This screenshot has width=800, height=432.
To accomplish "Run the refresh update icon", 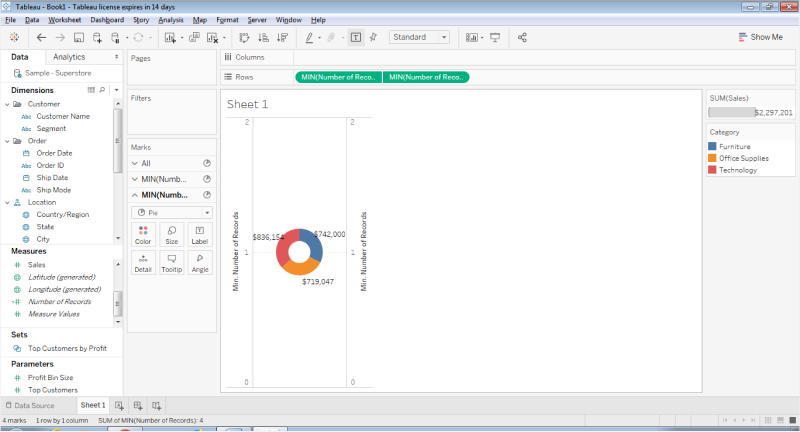I will (138, 37).
